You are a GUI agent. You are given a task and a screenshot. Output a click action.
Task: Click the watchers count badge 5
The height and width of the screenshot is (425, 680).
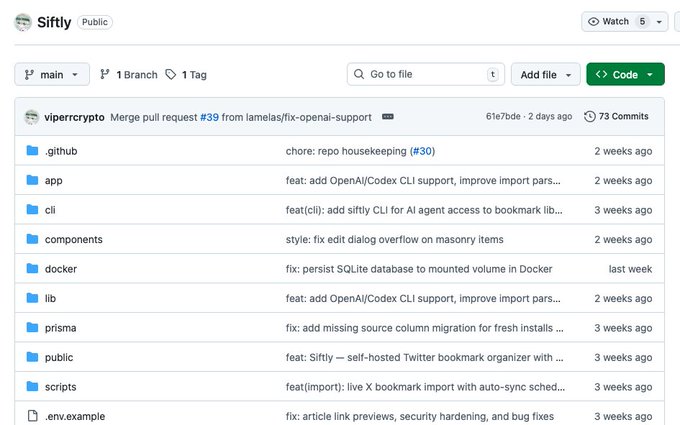(642, 22)
